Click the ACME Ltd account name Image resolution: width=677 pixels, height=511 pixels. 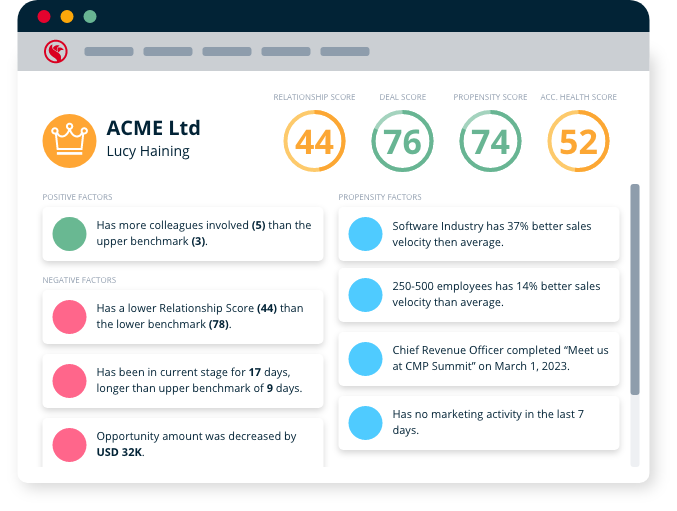(153, 128)
